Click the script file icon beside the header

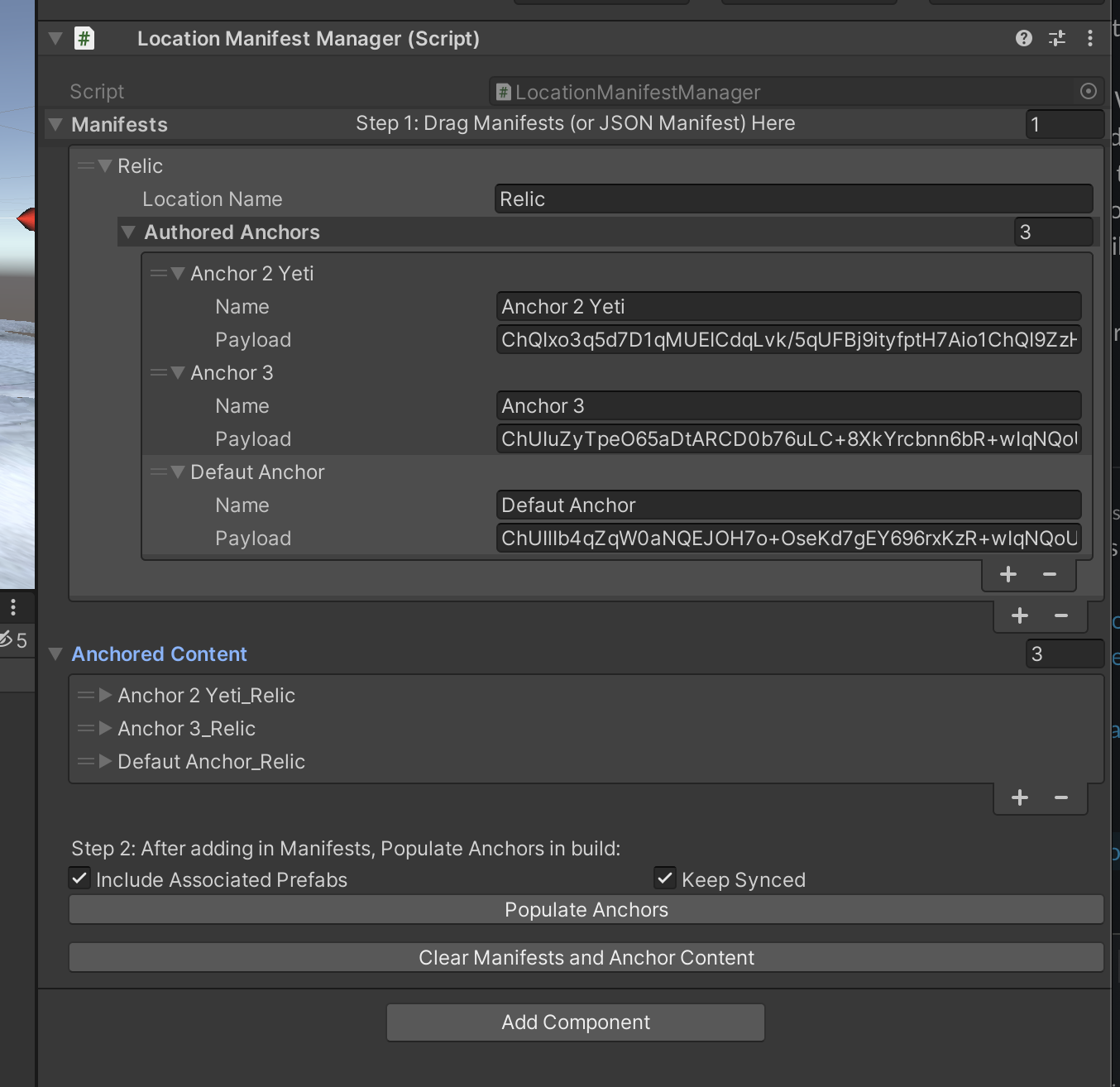pos(84,38)
